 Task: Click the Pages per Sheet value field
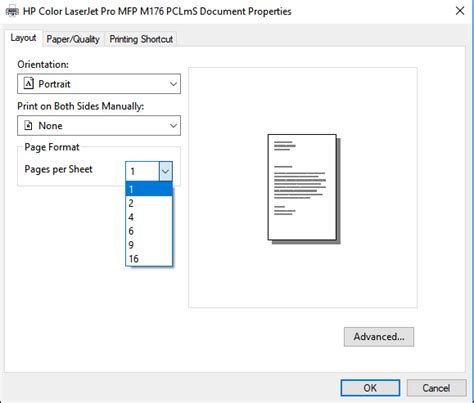[142, 171]
